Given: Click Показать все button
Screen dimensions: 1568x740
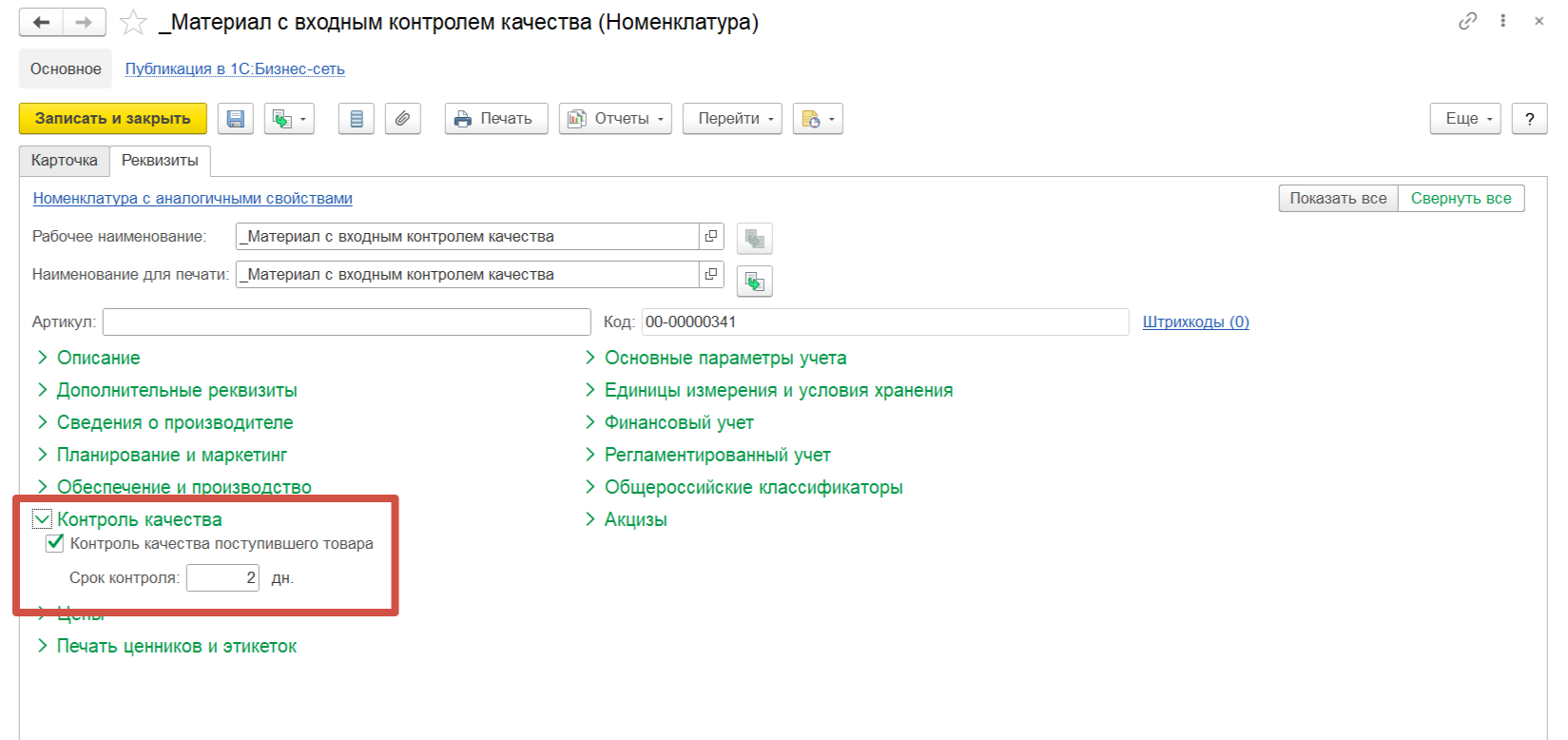Looking at the screenshot, I should click(x=1338, y=198).
